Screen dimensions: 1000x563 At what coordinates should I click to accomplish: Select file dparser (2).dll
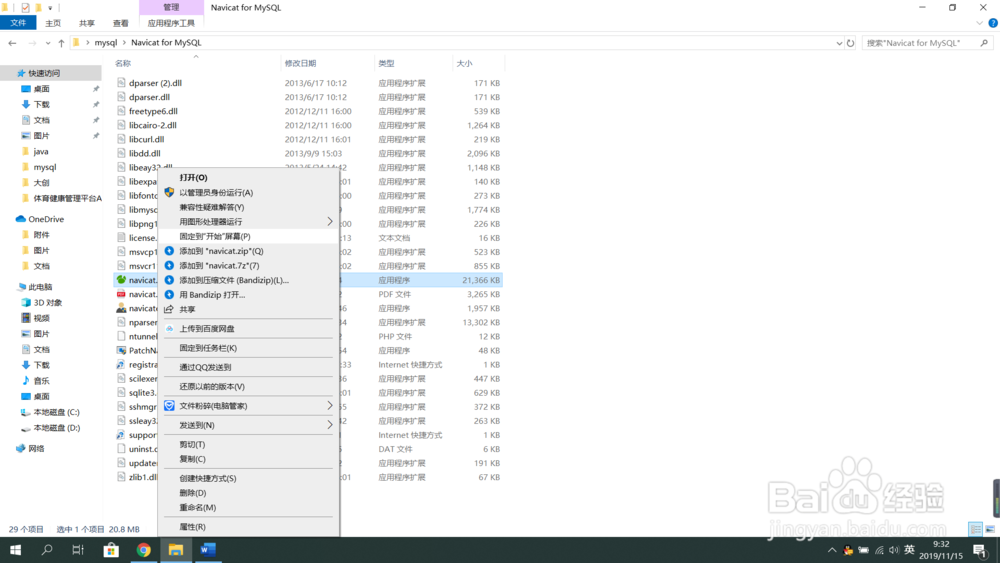[x=155, y=83]
